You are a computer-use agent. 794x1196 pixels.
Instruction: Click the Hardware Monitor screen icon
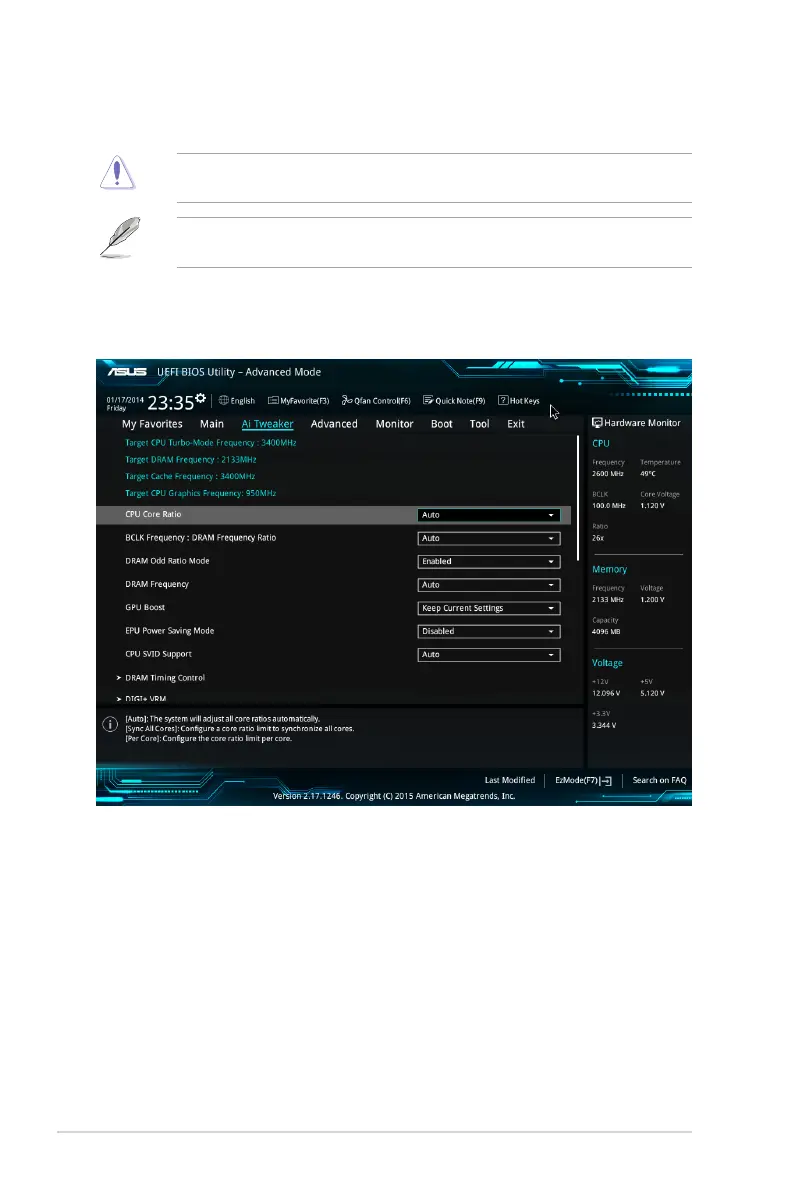coord(597,423)
